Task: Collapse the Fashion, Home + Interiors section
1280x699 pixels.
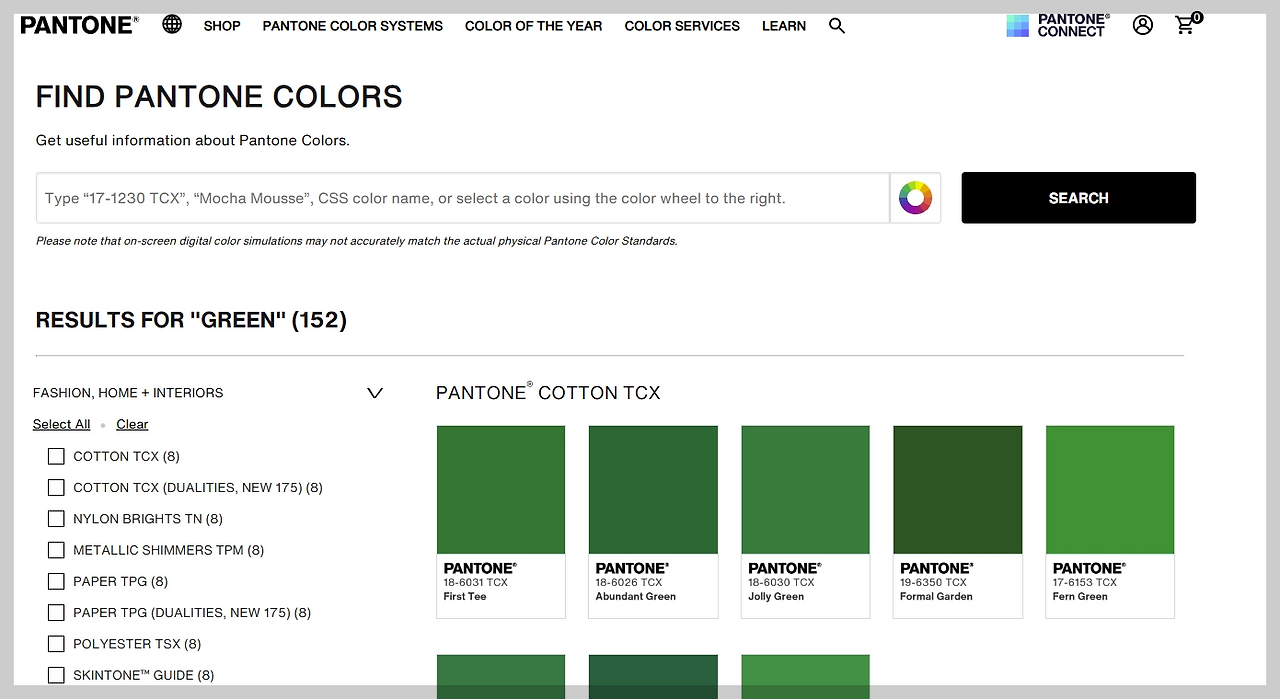Action: point(375,393)
